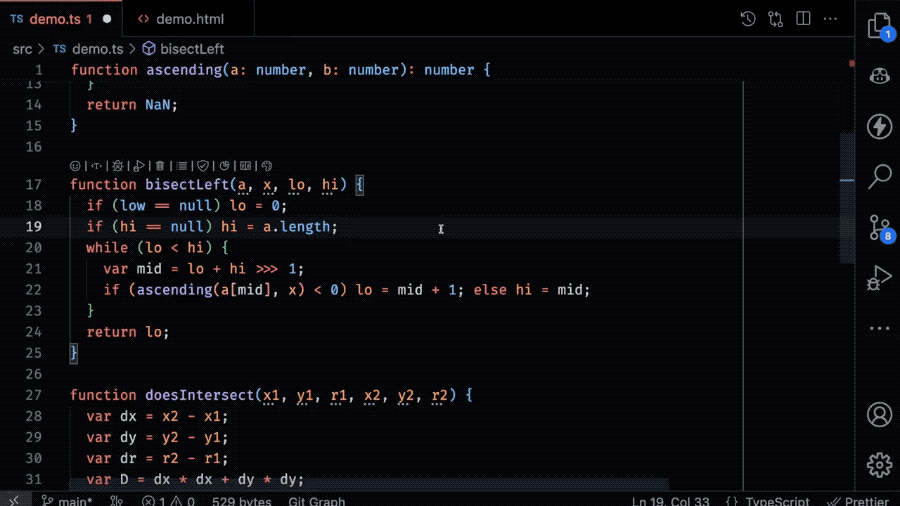900x506 pixels.
Task: Open the Search view in activity bar
Action: click(x=879, y=176)
